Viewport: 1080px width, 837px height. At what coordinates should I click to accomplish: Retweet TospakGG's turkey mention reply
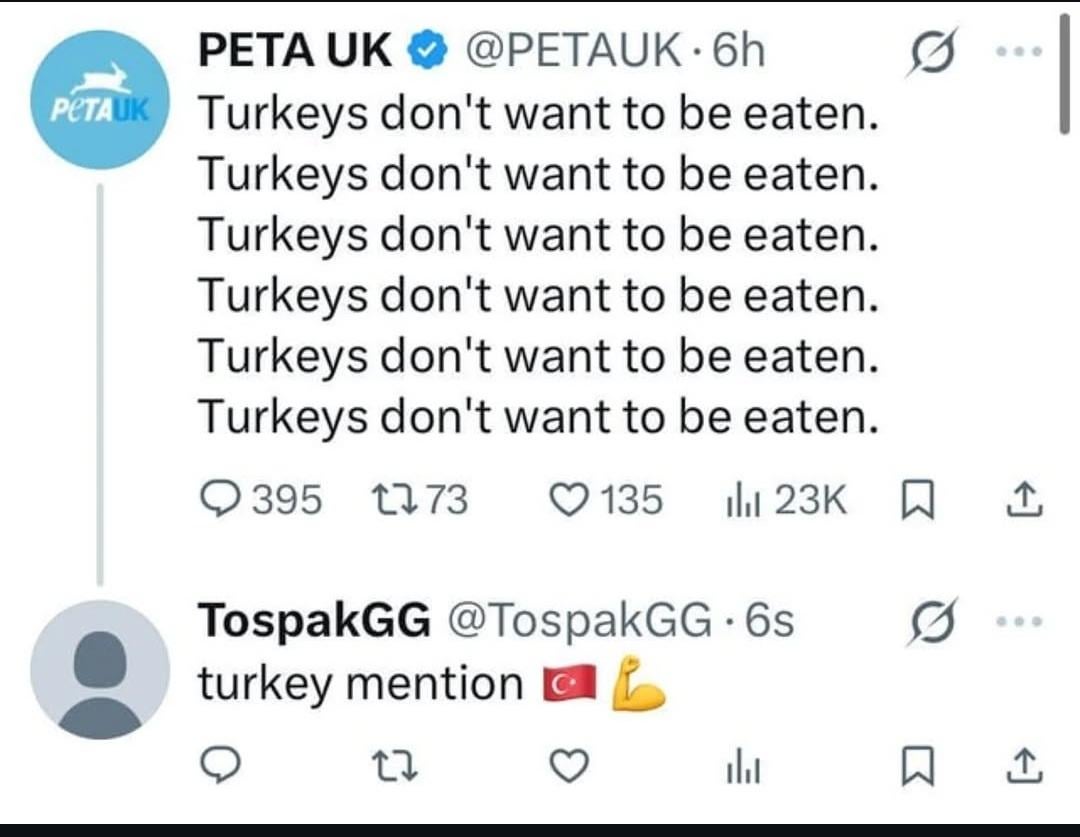[x=386, y=767]
